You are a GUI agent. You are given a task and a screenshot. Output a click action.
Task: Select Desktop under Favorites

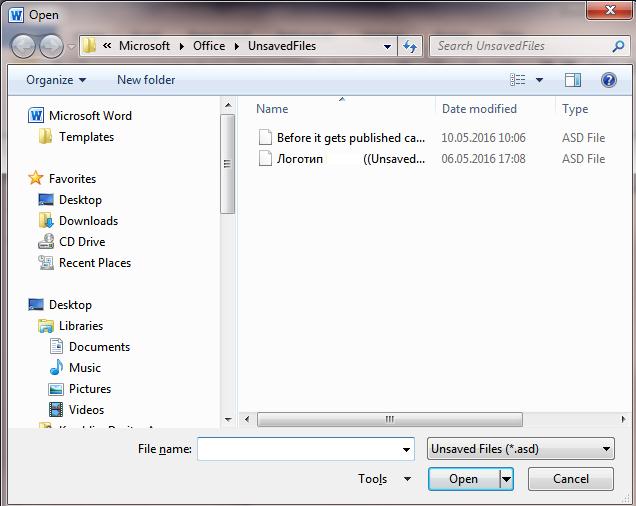click(80, 200)
